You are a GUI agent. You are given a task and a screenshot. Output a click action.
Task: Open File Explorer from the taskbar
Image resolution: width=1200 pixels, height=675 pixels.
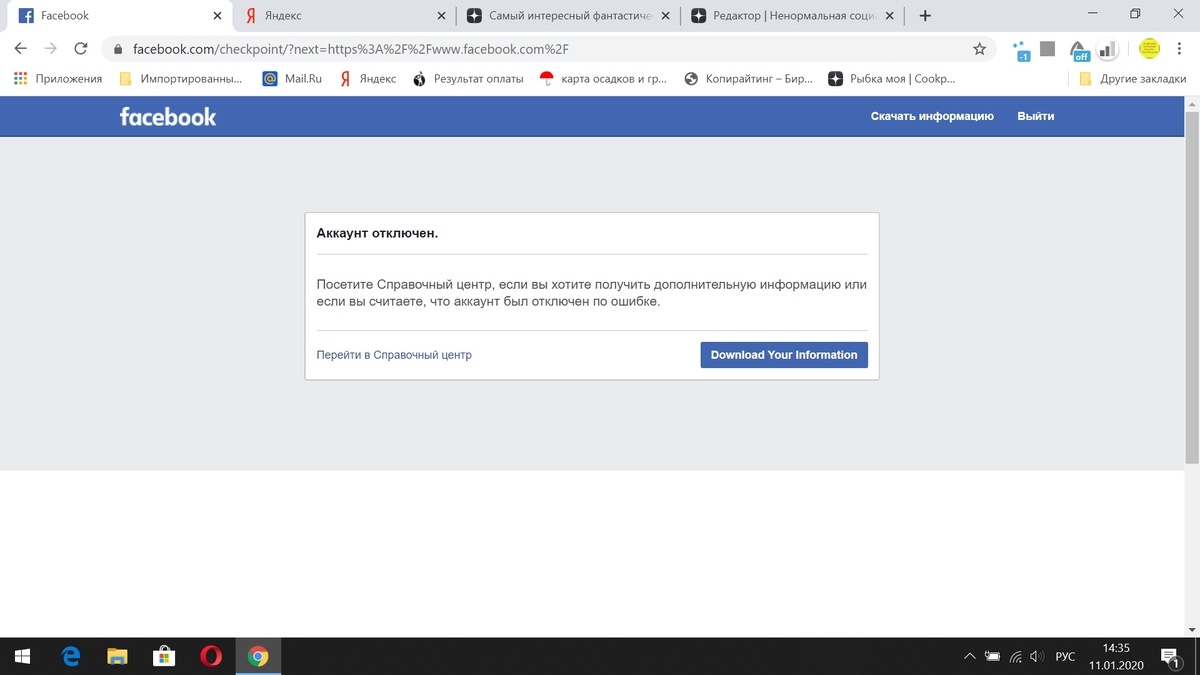[x=118, y=656]
